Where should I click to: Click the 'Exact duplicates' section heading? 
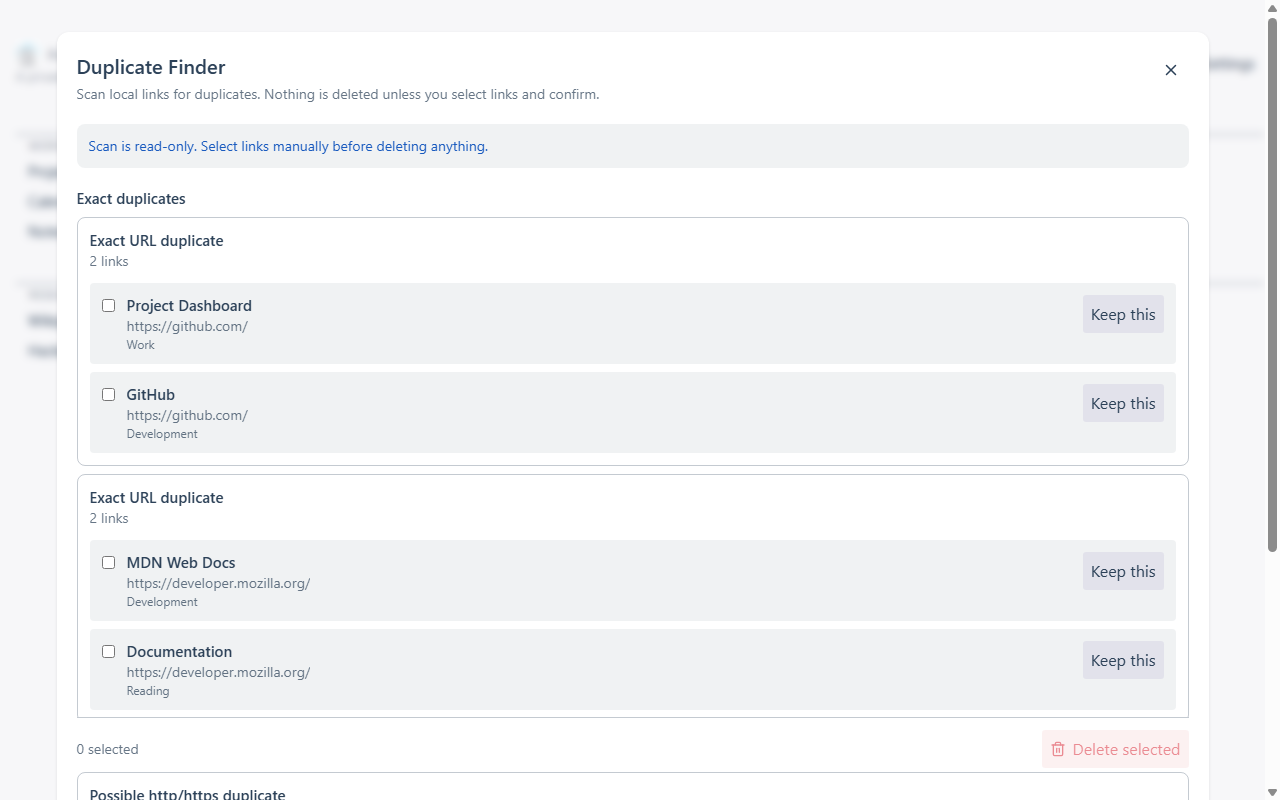pyautogui.click(x=131, y=199)
